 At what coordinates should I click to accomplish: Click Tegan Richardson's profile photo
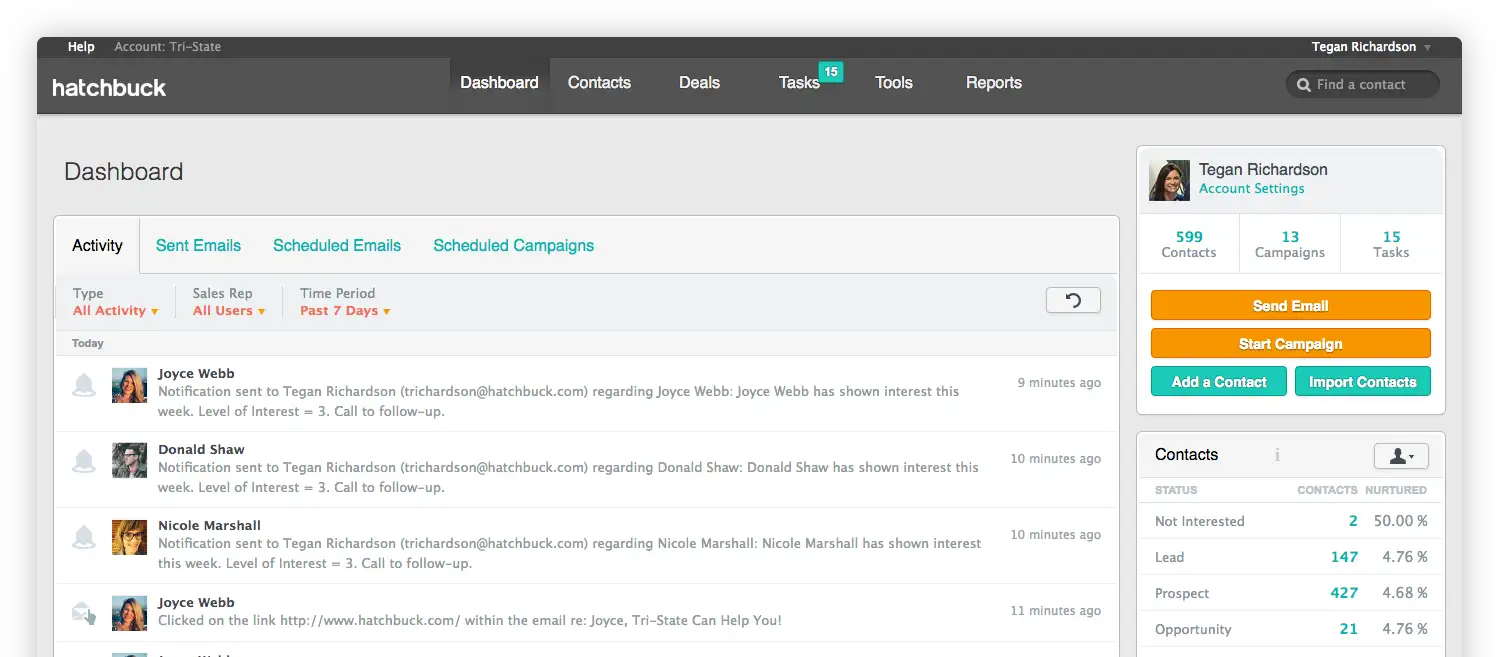[1169, 180]
